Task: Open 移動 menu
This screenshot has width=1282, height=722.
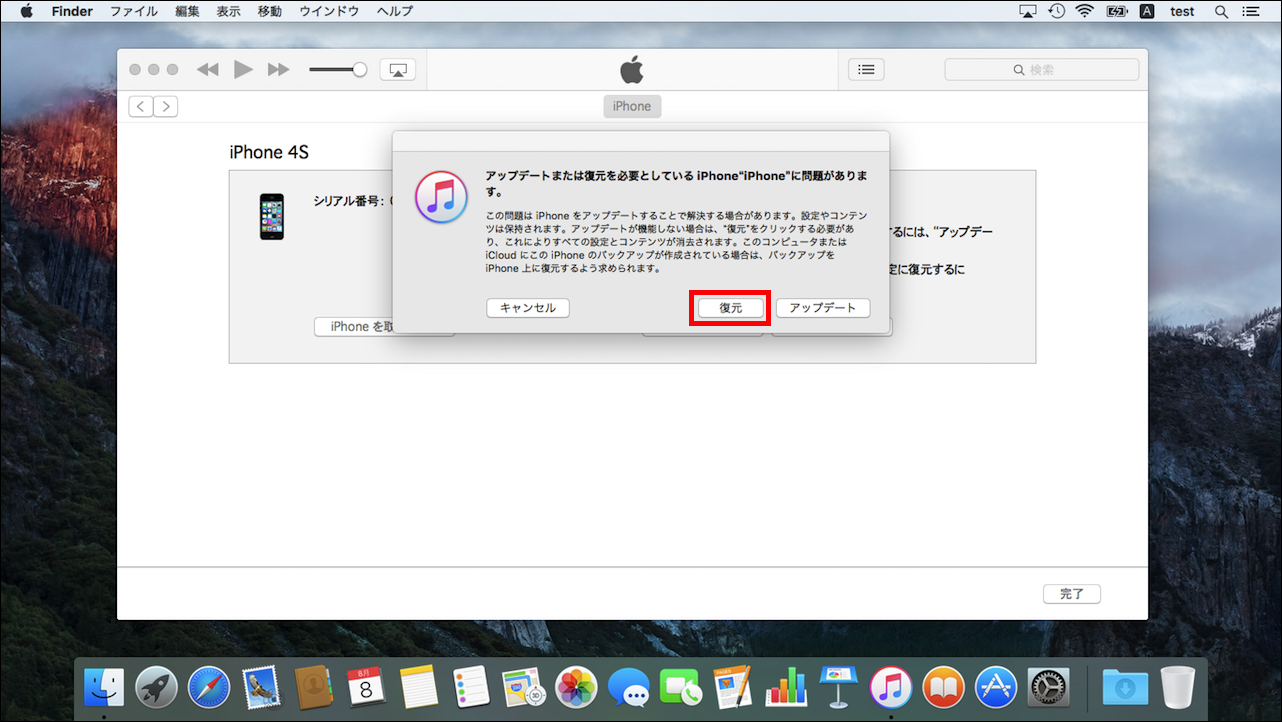Action: click(270, 12)
